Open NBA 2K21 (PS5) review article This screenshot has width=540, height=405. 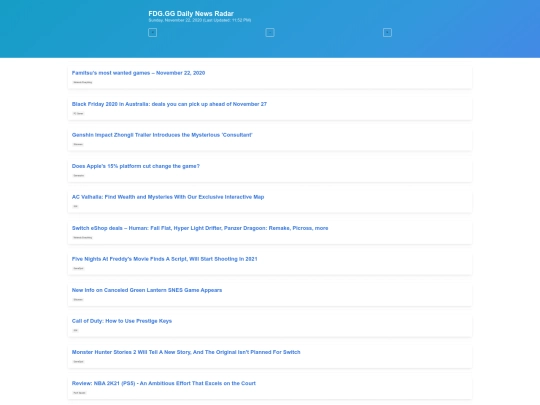click(164, 383)
